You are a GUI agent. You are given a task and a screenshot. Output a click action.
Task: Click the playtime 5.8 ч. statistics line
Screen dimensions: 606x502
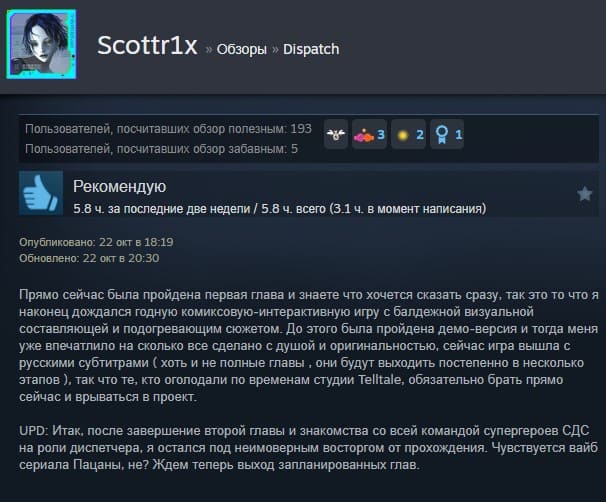point(279,209)
